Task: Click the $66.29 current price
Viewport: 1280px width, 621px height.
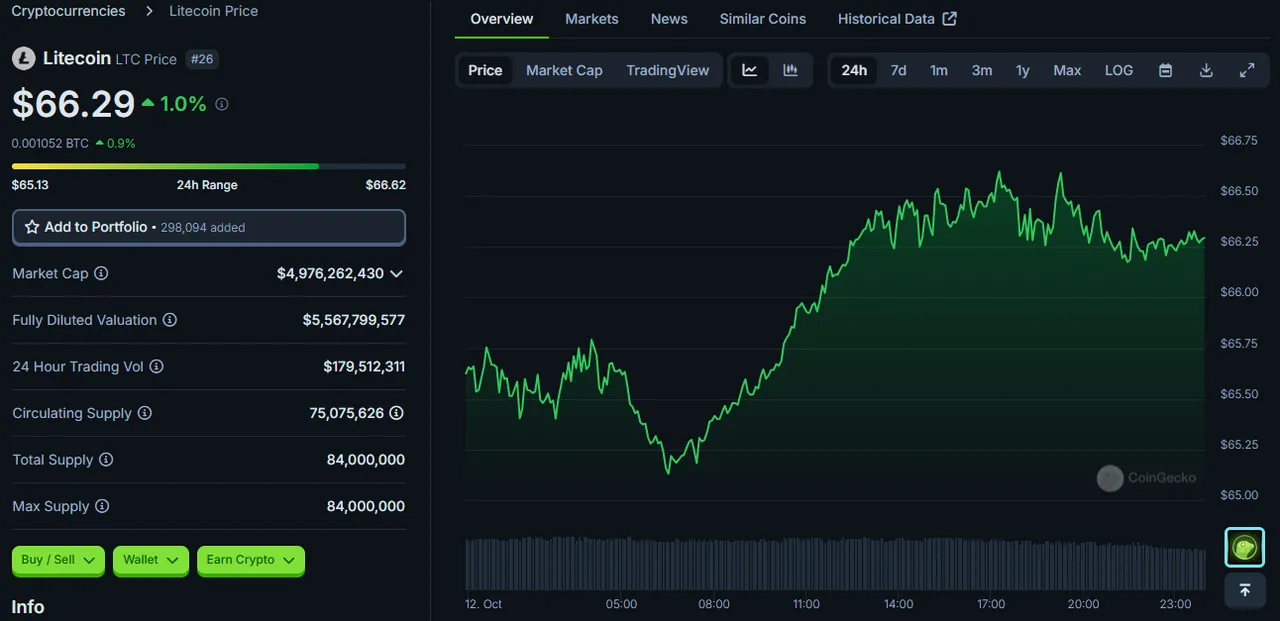Action: click(73, 104)
